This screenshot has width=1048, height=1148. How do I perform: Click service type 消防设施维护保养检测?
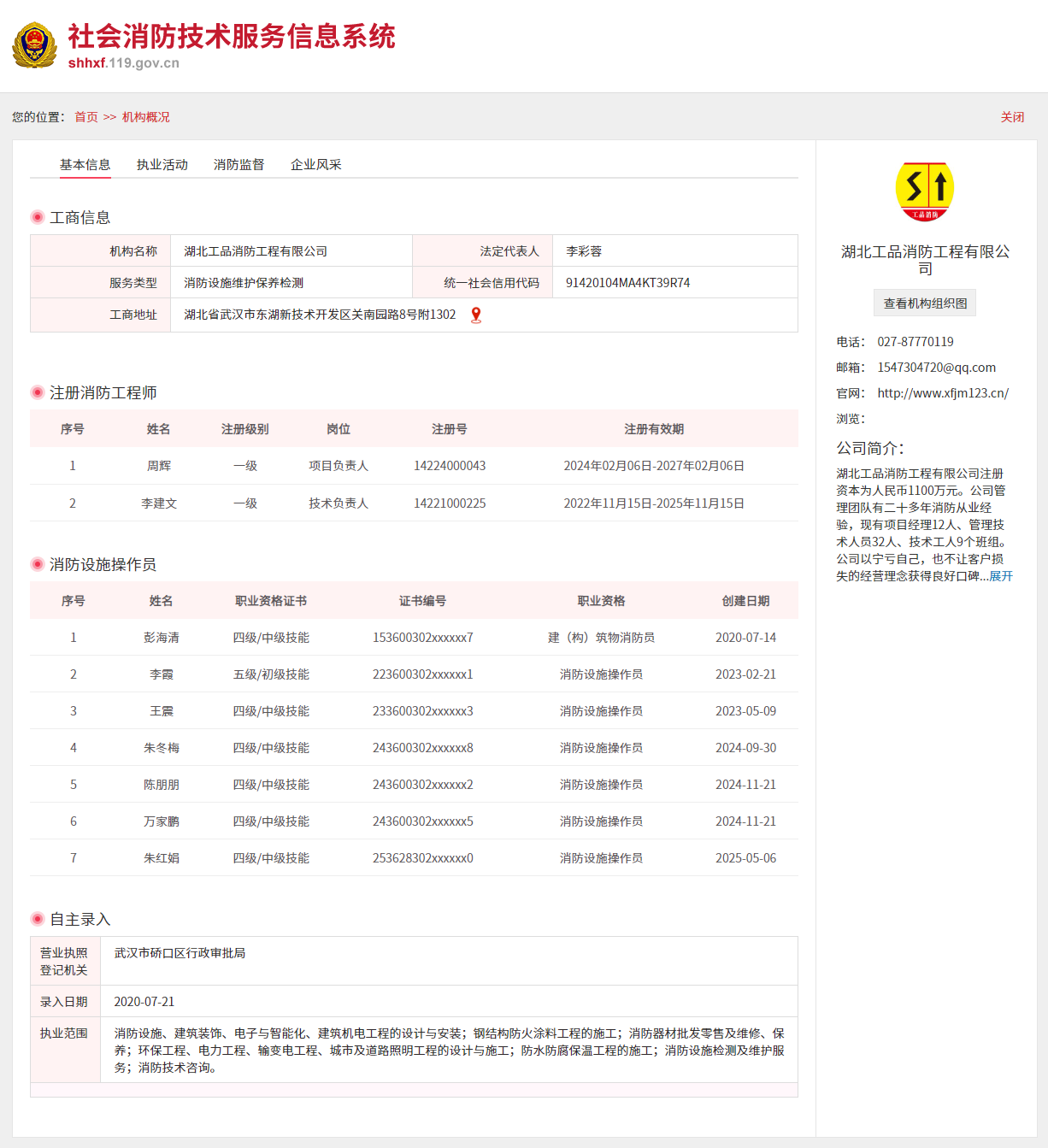pos(244,283)
